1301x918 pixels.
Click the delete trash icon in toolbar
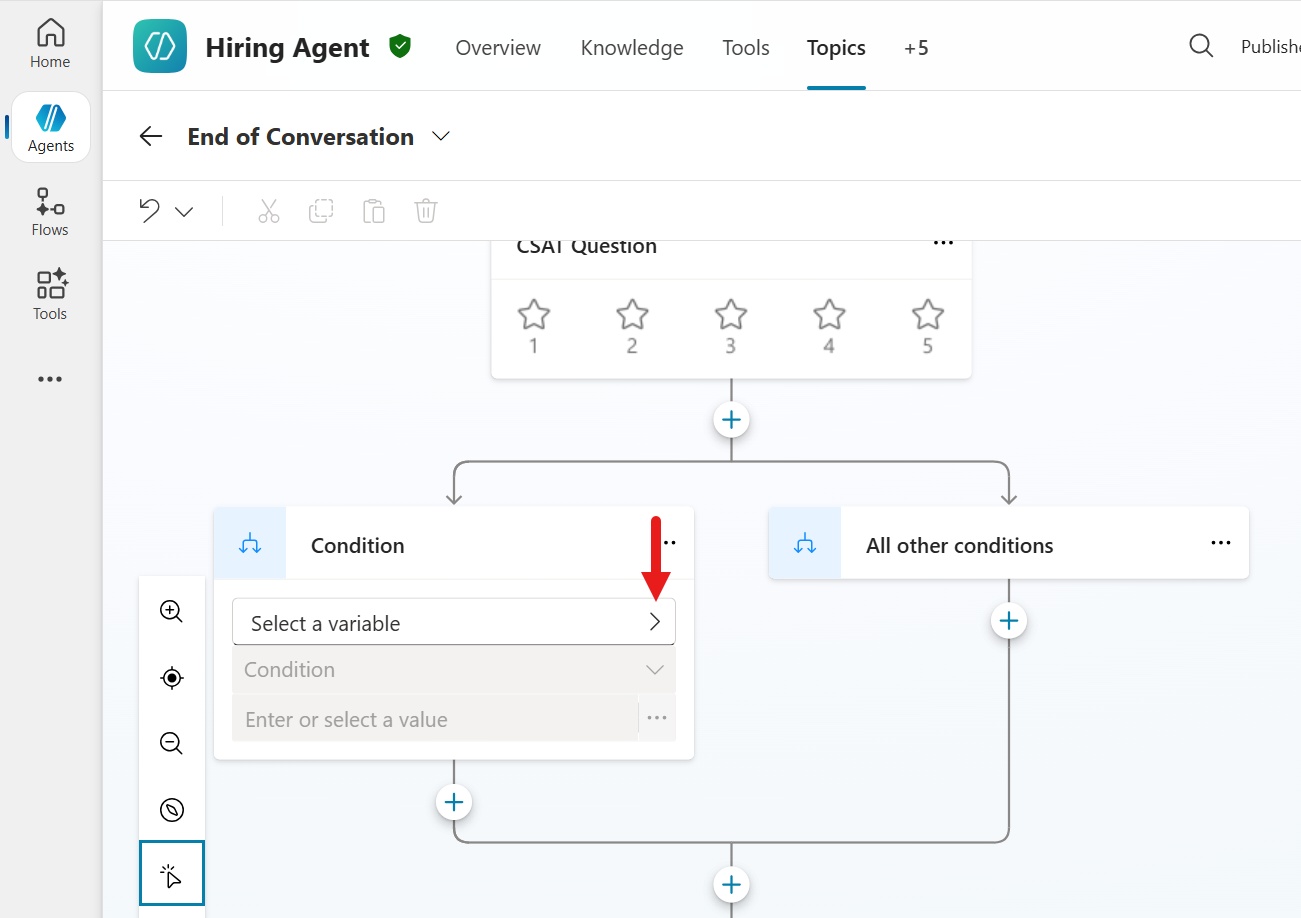[x=426, y=211]
